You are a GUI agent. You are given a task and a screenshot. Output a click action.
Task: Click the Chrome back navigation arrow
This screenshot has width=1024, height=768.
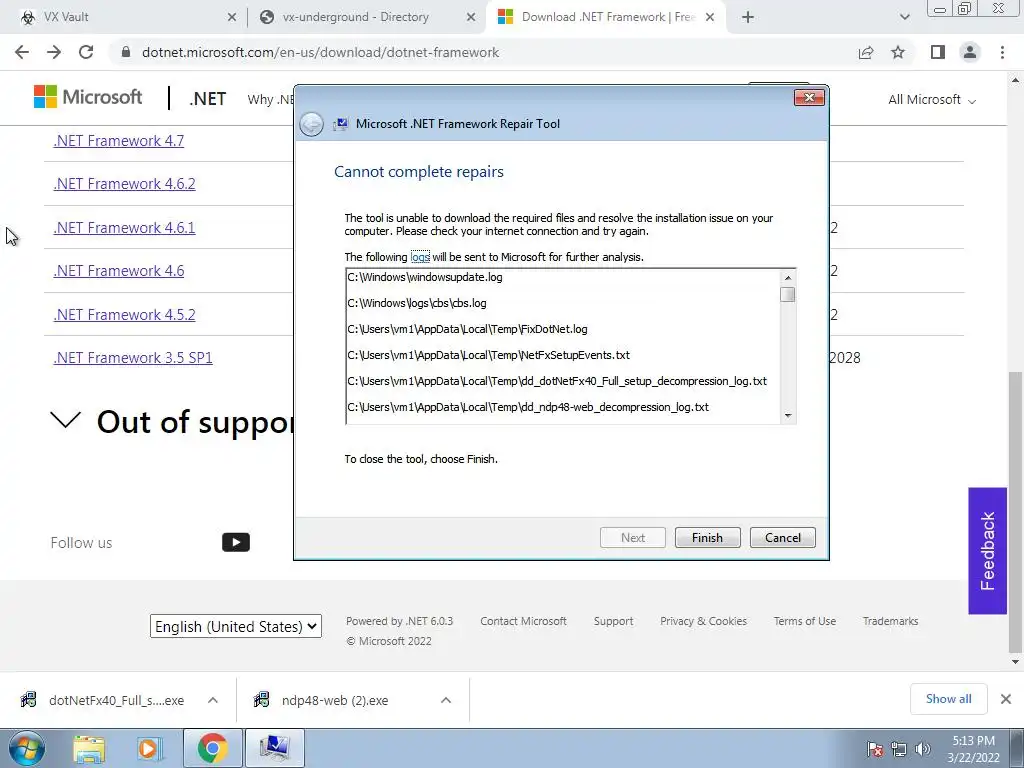click(22, 52)
